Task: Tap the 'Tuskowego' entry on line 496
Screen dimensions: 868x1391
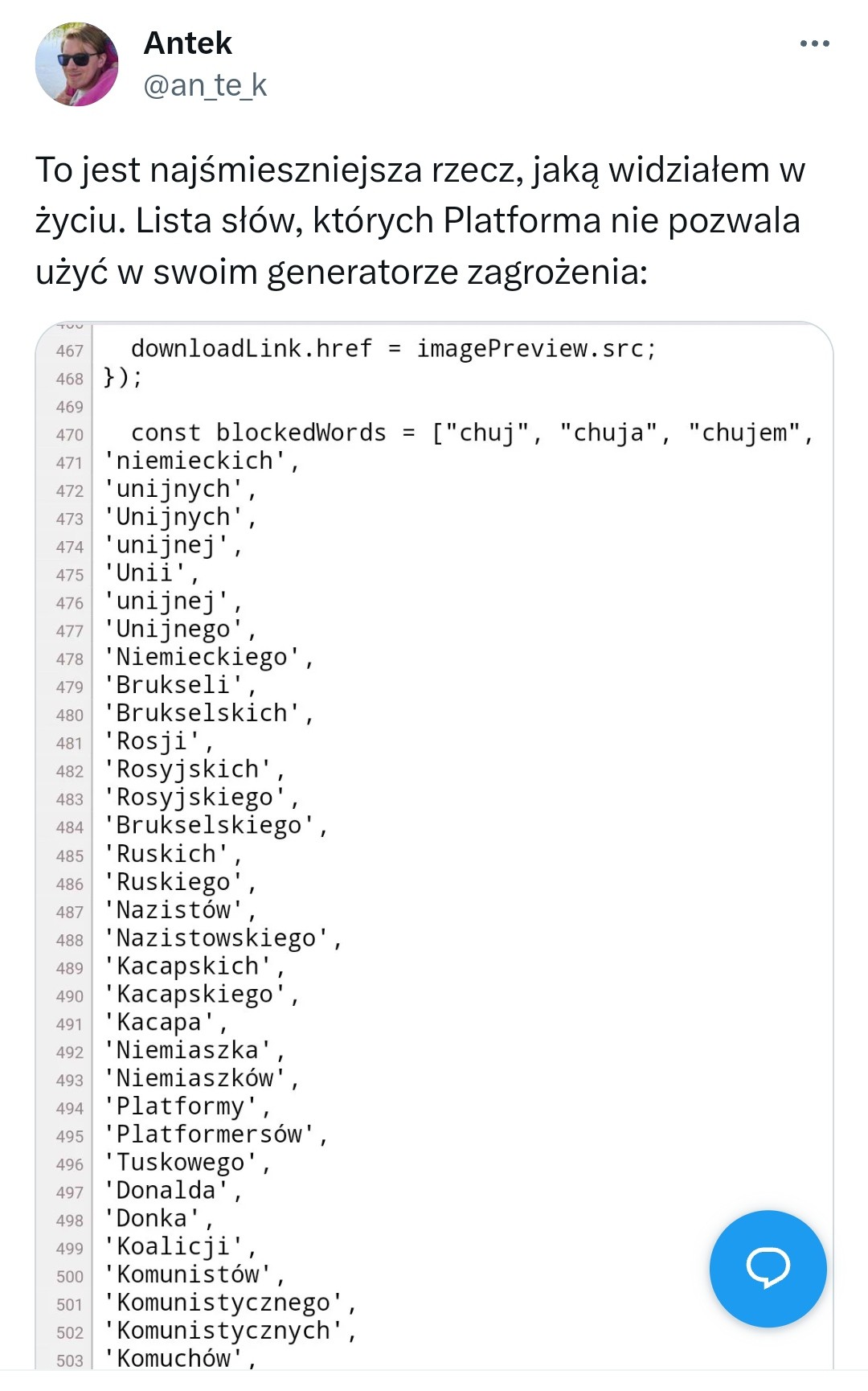Action: (x=187, y=1163)
